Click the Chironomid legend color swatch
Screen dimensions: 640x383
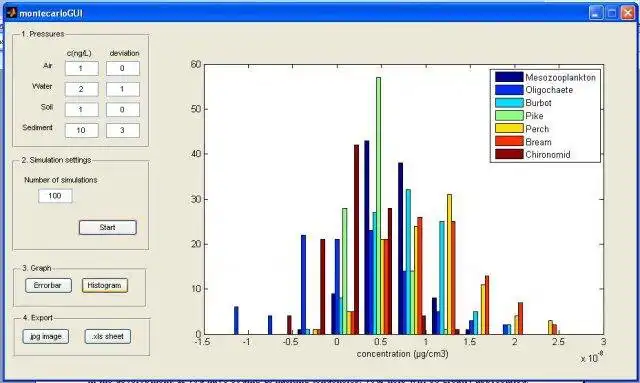coord(509,154)
